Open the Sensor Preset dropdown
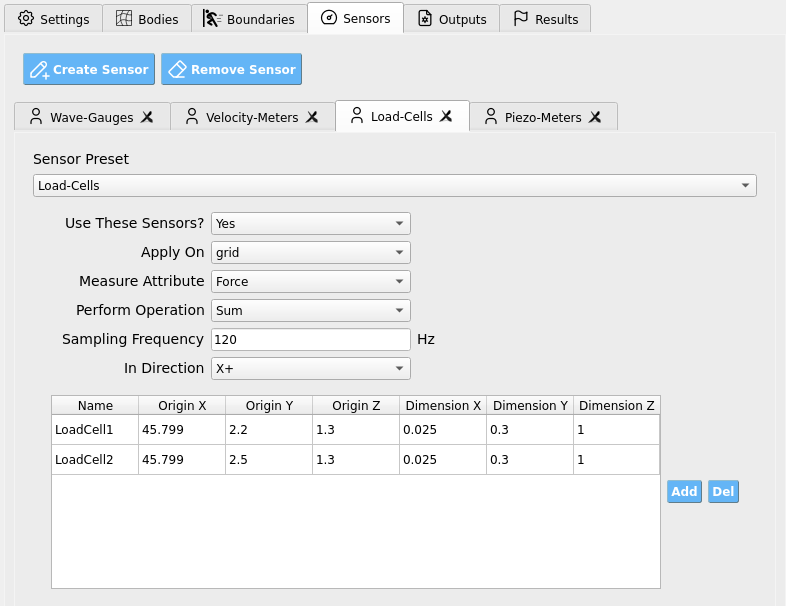The image size is (786, 606). [x=395, y=185]
